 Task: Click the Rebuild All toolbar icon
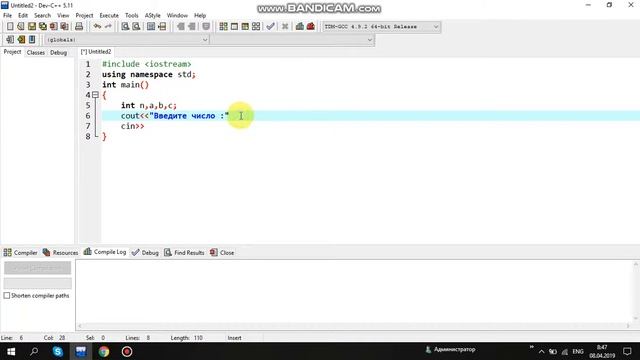pyautogui.click(x=256, y=27)
